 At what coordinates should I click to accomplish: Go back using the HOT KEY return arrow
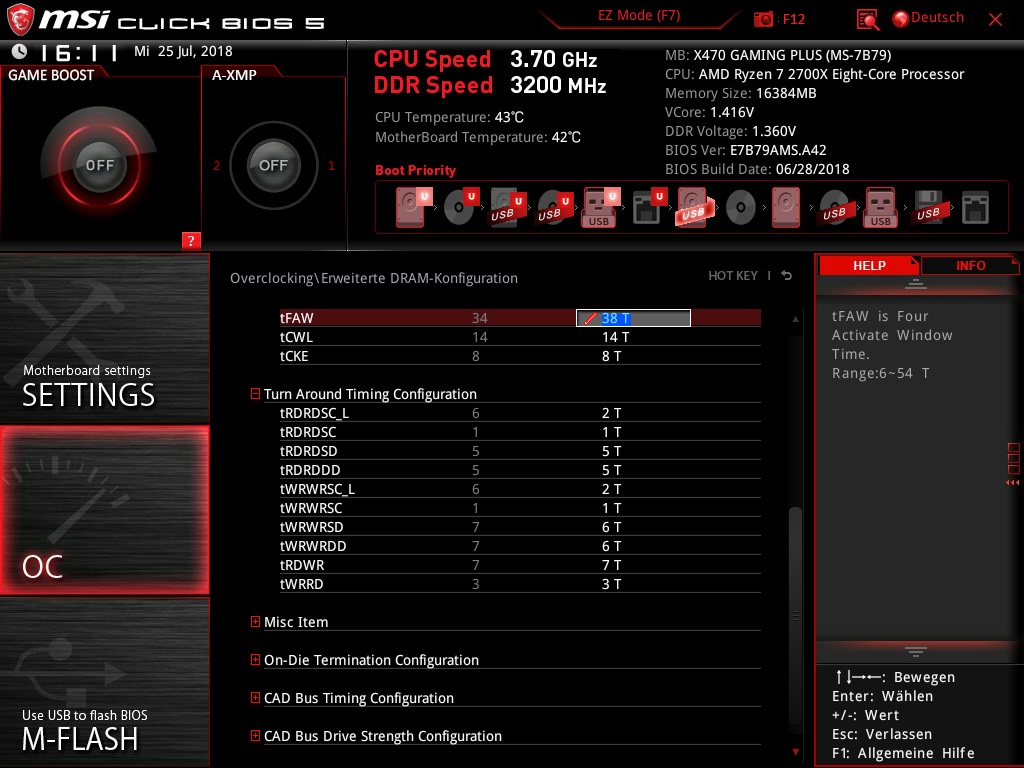click(x=787, y=276)
